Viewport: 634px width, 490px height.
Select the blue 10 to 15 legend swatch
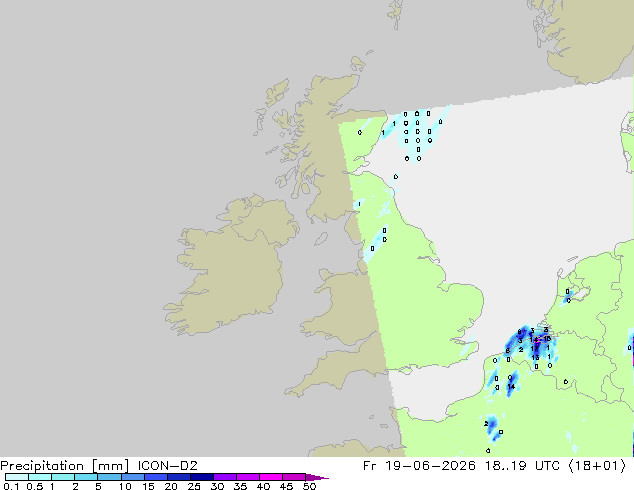coord(133,477)
